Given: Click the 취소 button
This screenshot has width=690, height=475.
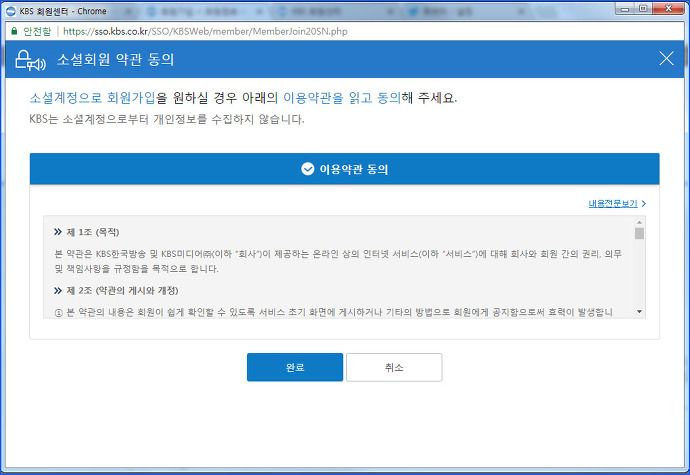Looking at the screenshot, I should coord(394,367).
